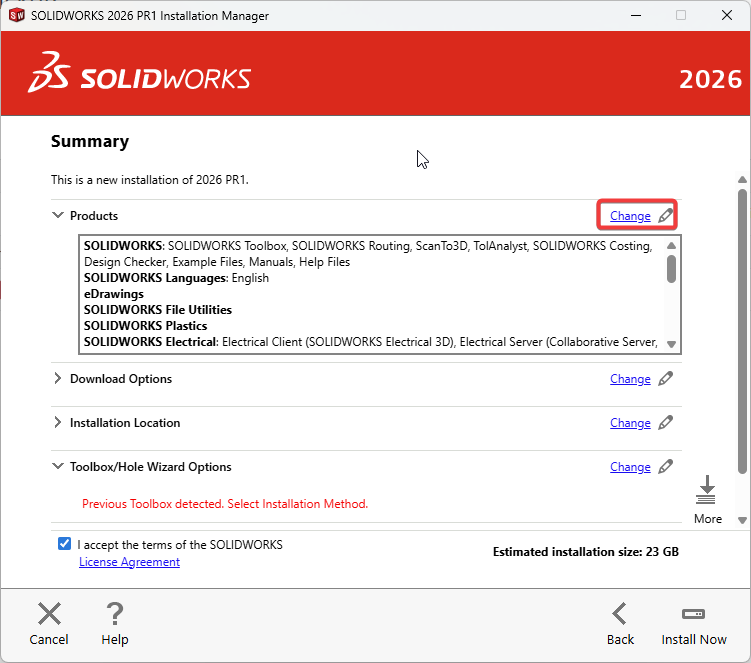Select the eDrawings product row

click(114, 294)
